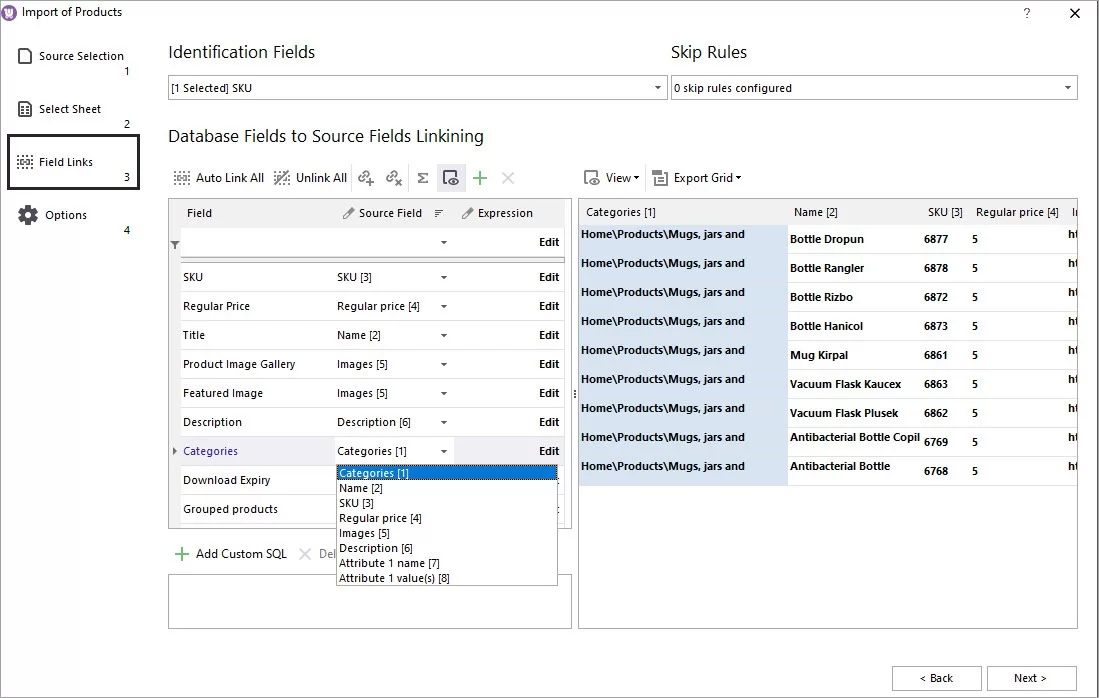Open the Sigma expression tool

click(423, 177)
